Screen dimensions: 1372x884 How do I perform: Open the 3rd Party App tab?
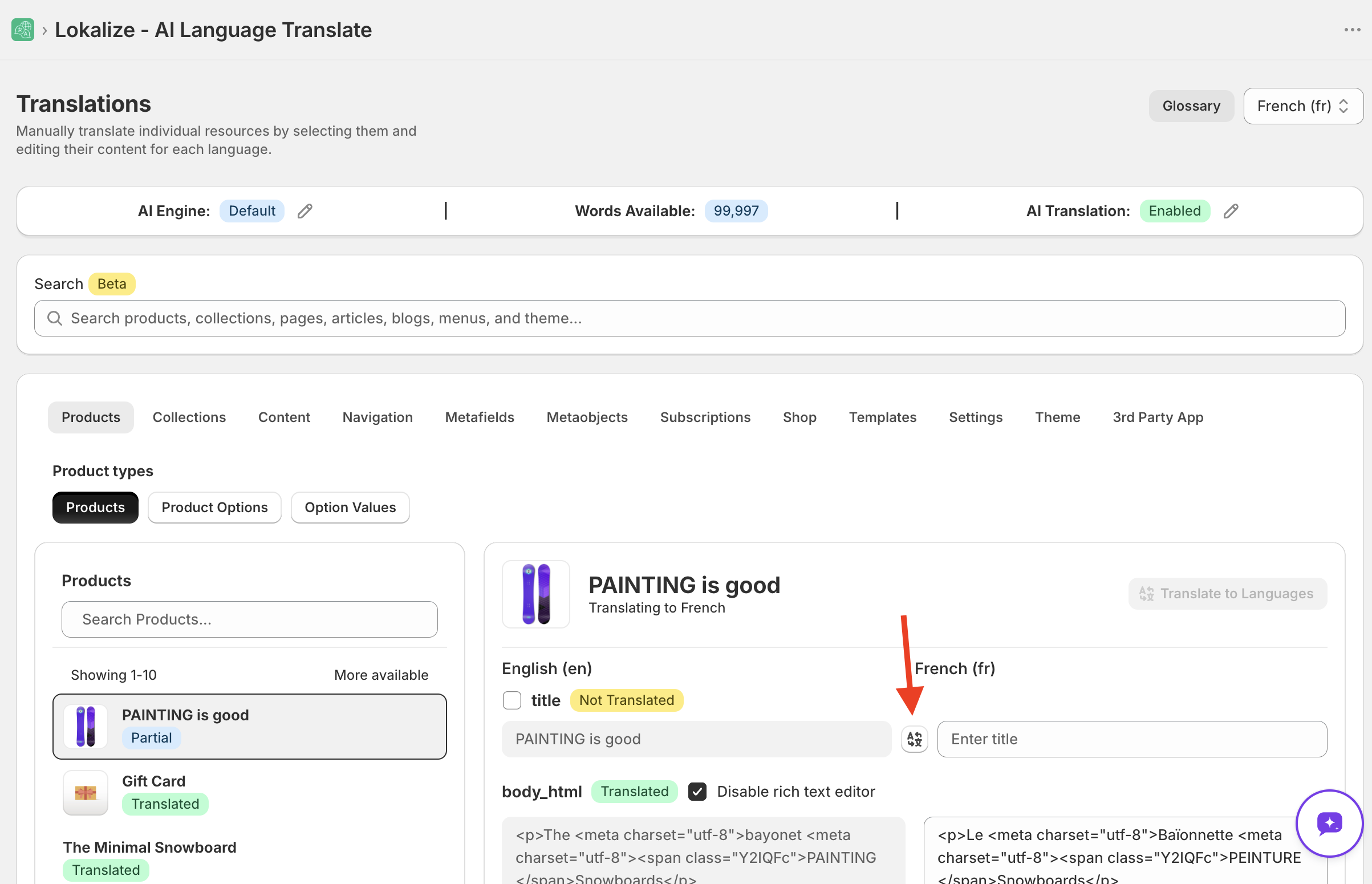click(1158, 417)
